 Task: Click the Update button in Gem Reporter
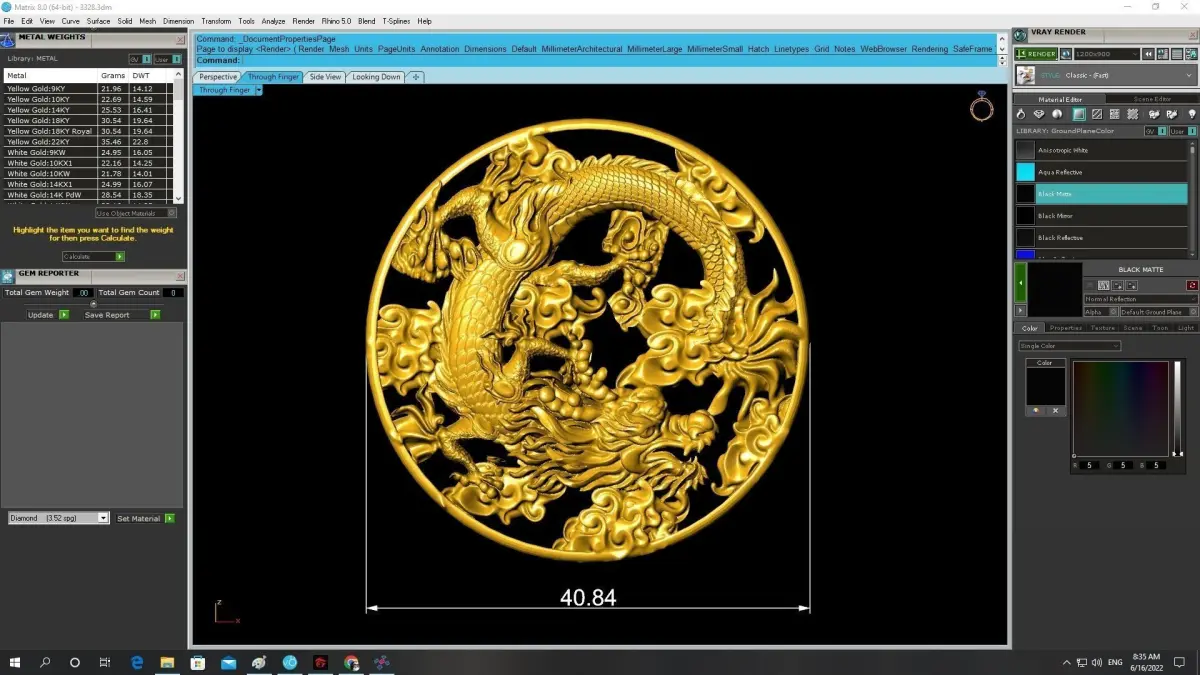[47, 315]
